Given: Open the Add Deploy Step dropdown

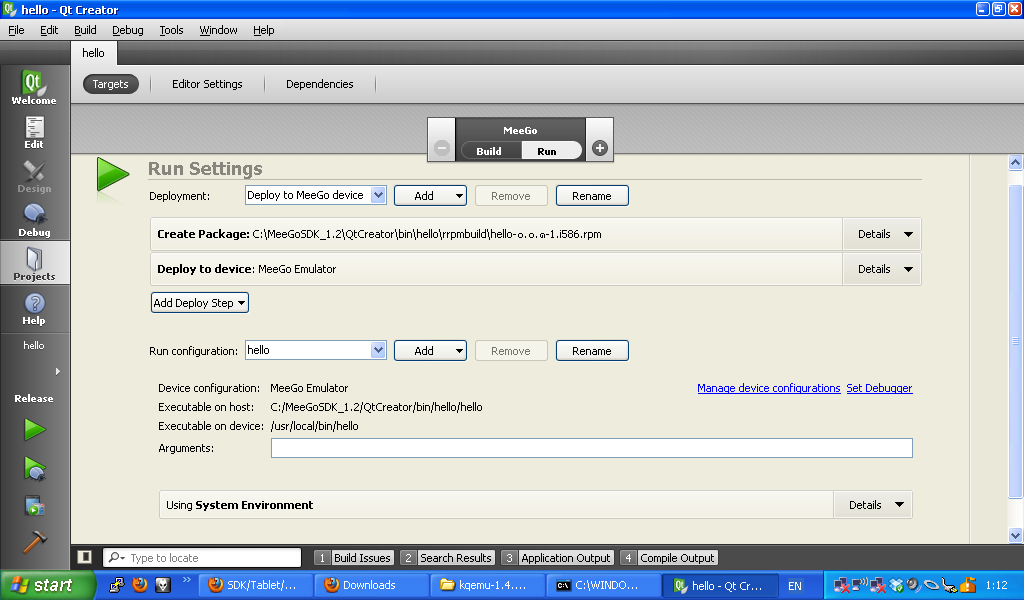Looking at the screenshot, I should click(200, 303).
